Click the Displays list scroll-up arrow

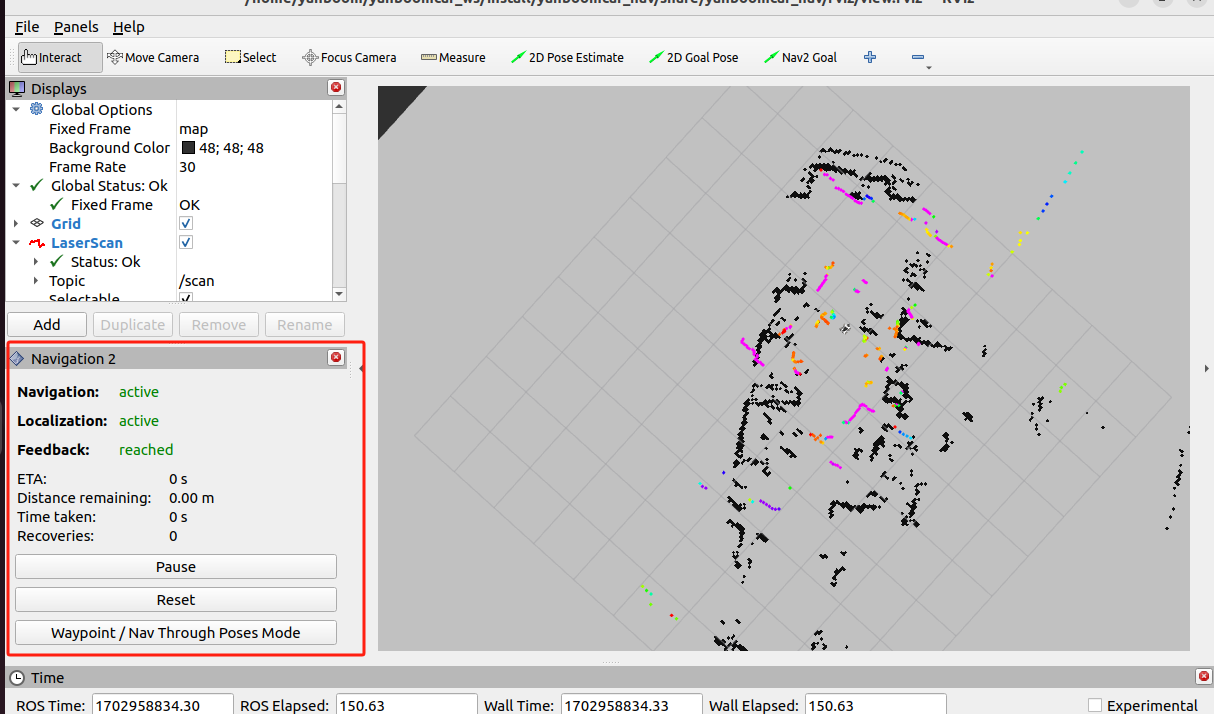tap(339, 105)
